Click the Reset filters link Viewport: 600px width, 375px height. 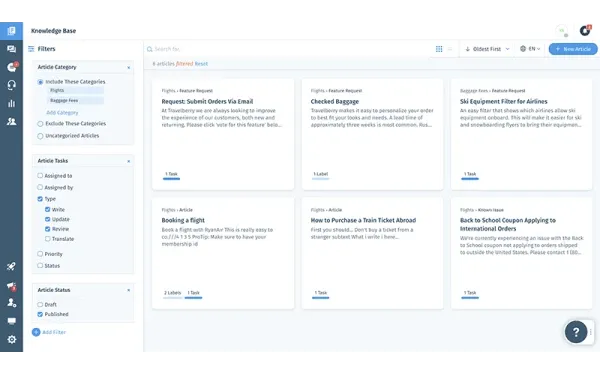[x=201, y=64]
